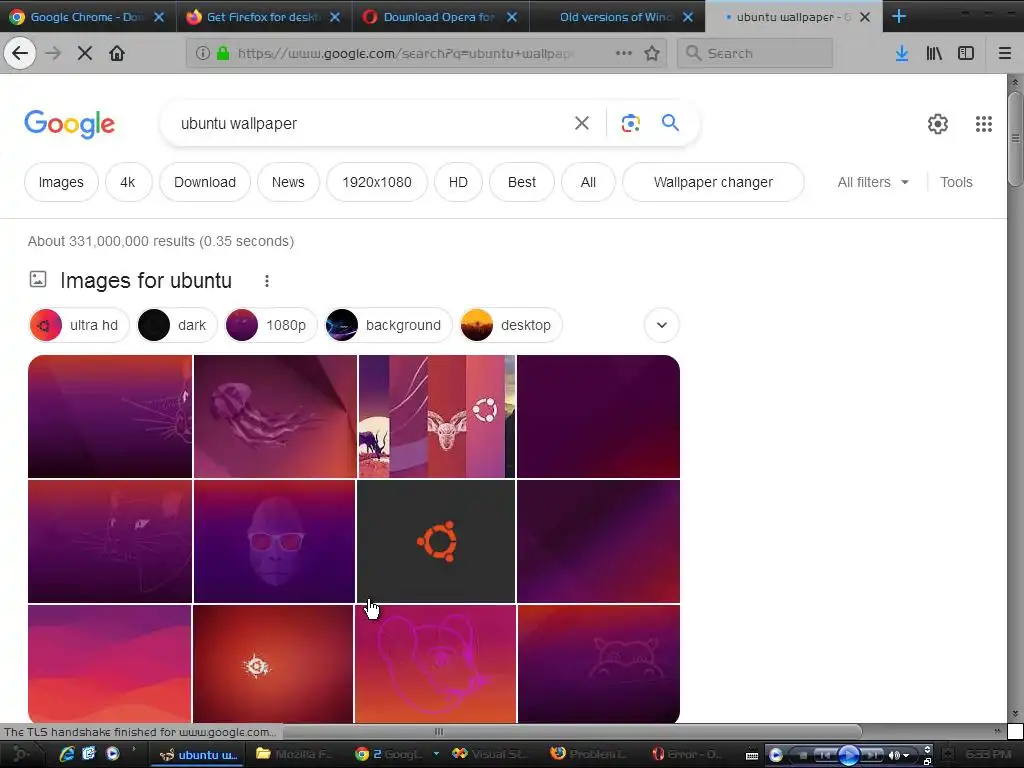Close the ubuntu wallpaper tab

pyautogui.click(x=865, y=17)
